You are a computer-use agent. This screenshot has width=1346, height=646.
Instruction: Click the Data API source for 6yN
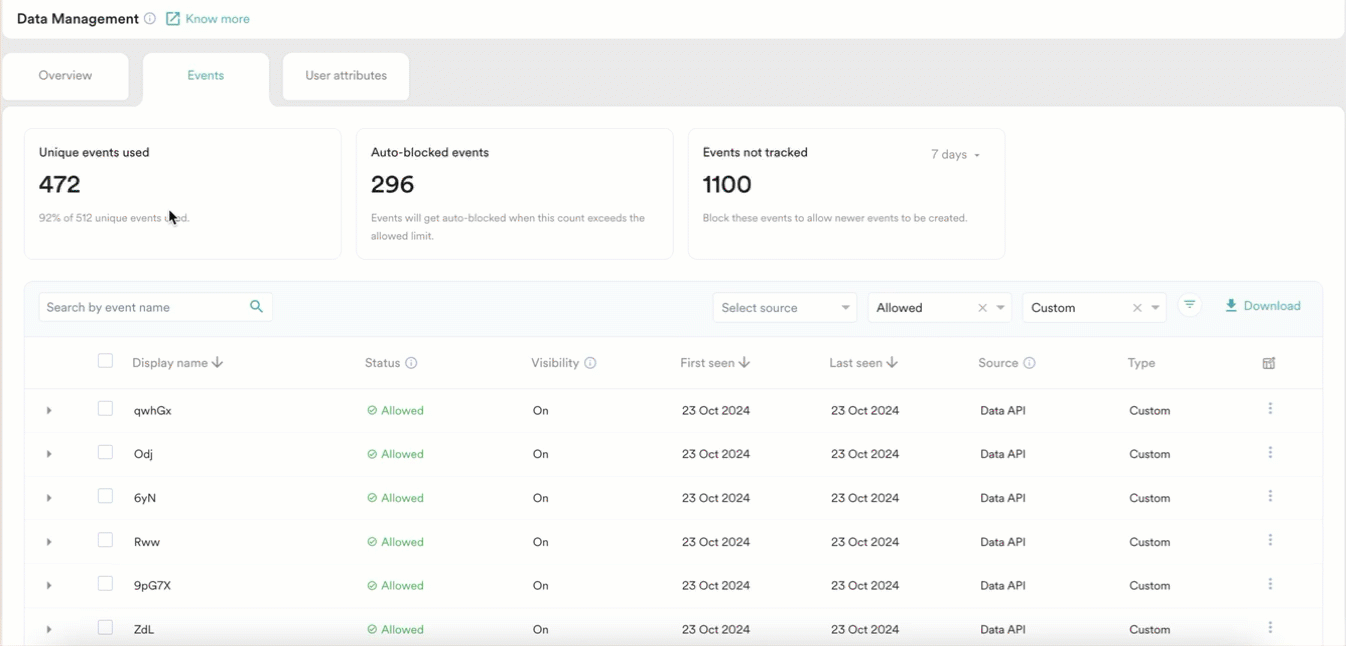point(1003,498)
